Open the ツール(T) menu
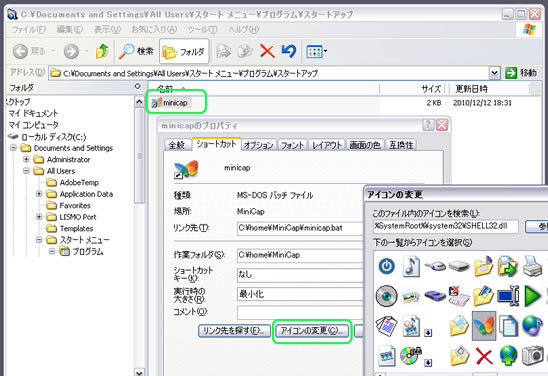548x376 pixels. pyautogui.click(x=202, y=30)
